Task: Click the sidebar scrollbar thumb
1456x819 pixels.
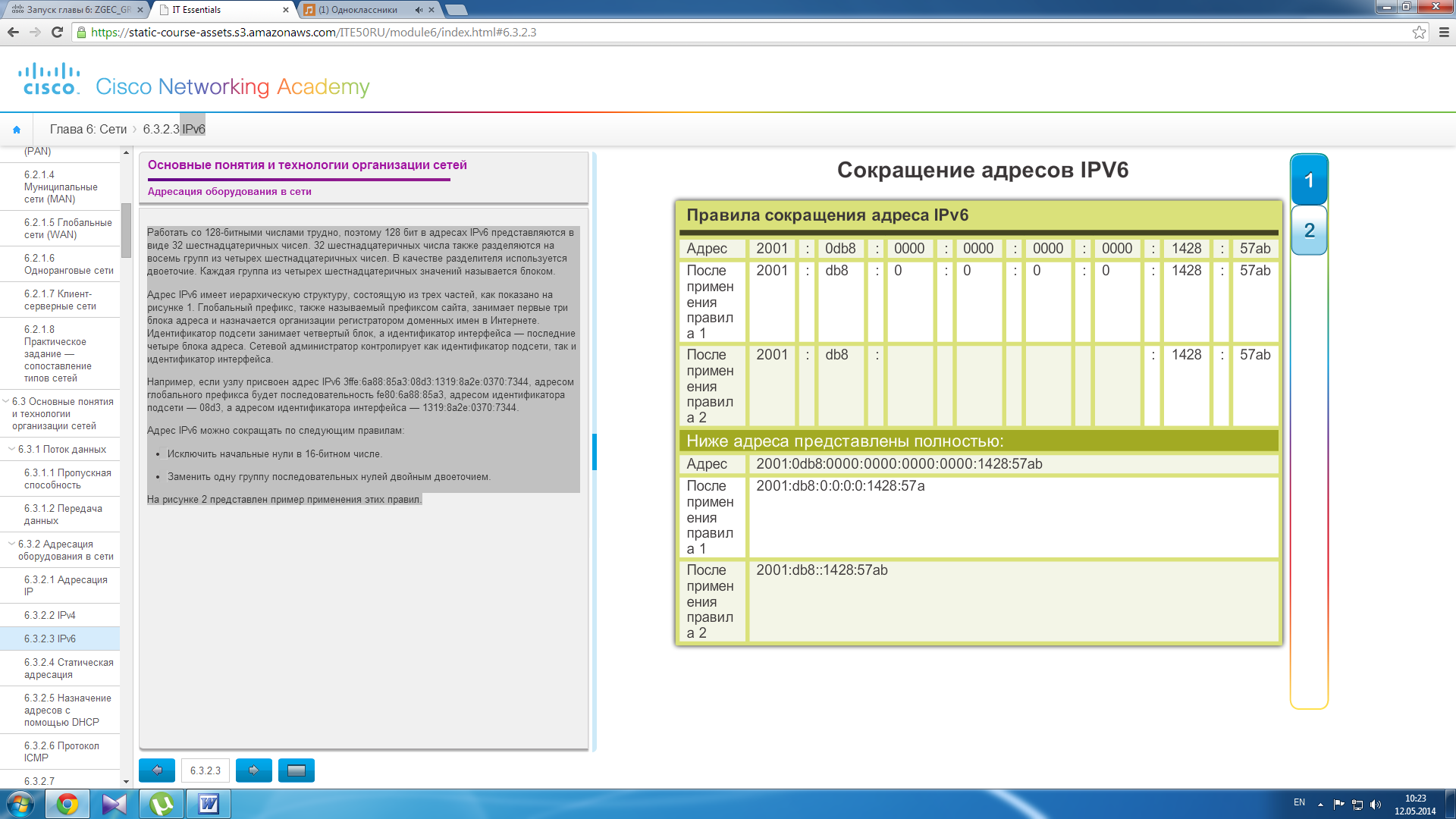Action: (x=126, y=230)
